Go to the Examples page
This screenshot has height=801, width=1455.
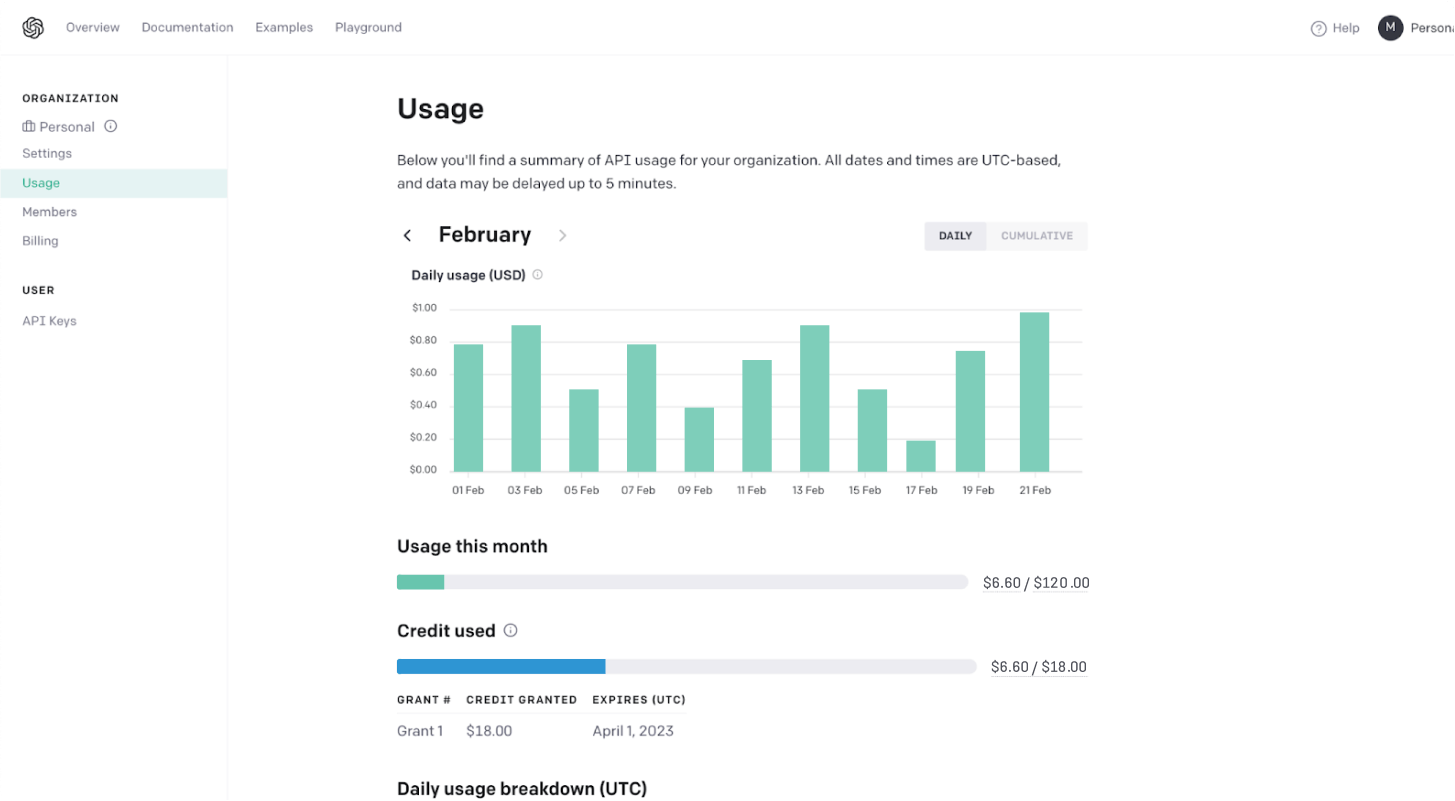284,28
